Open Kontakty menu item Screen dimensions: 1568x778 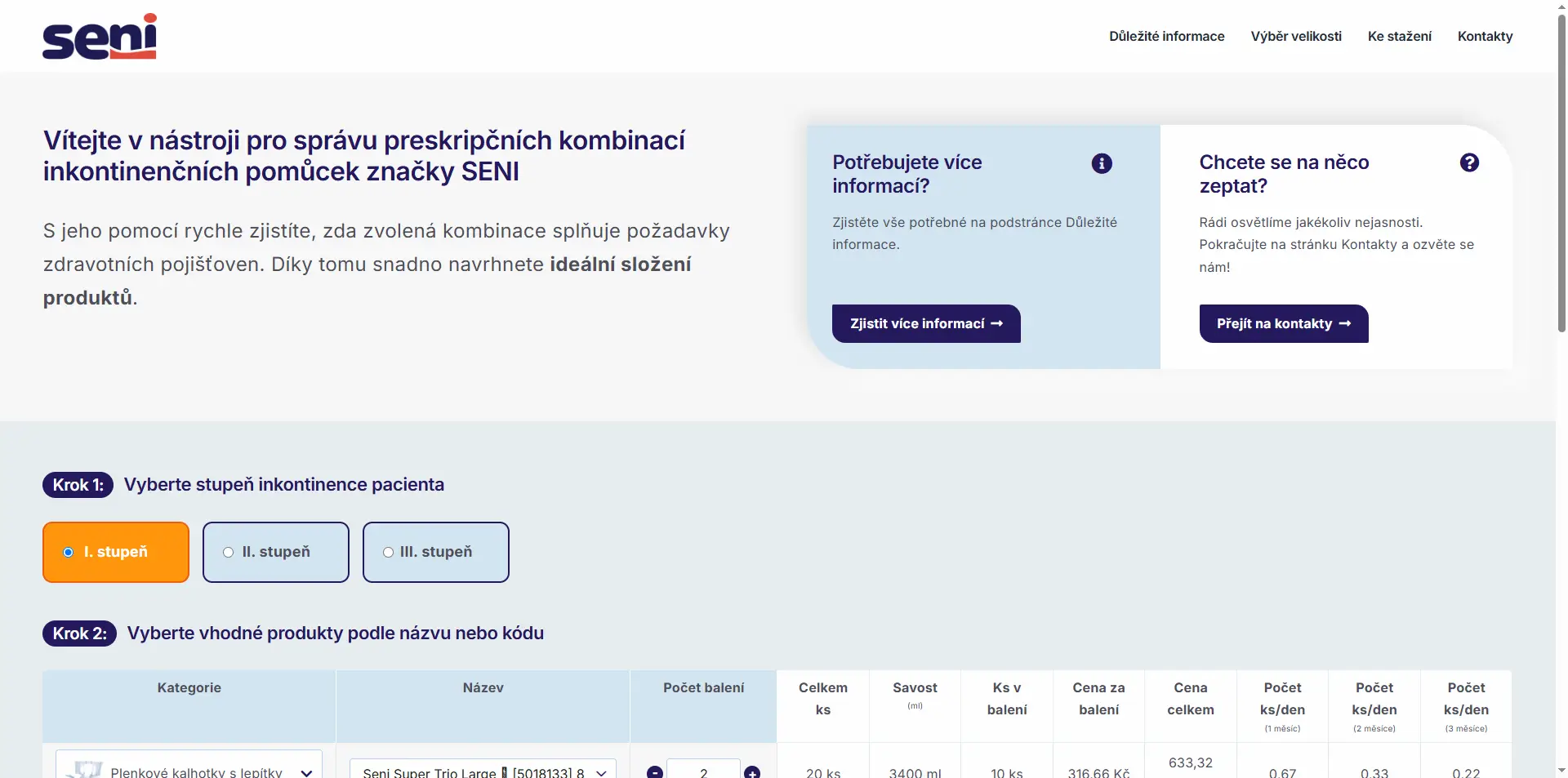click(1485, 36)
